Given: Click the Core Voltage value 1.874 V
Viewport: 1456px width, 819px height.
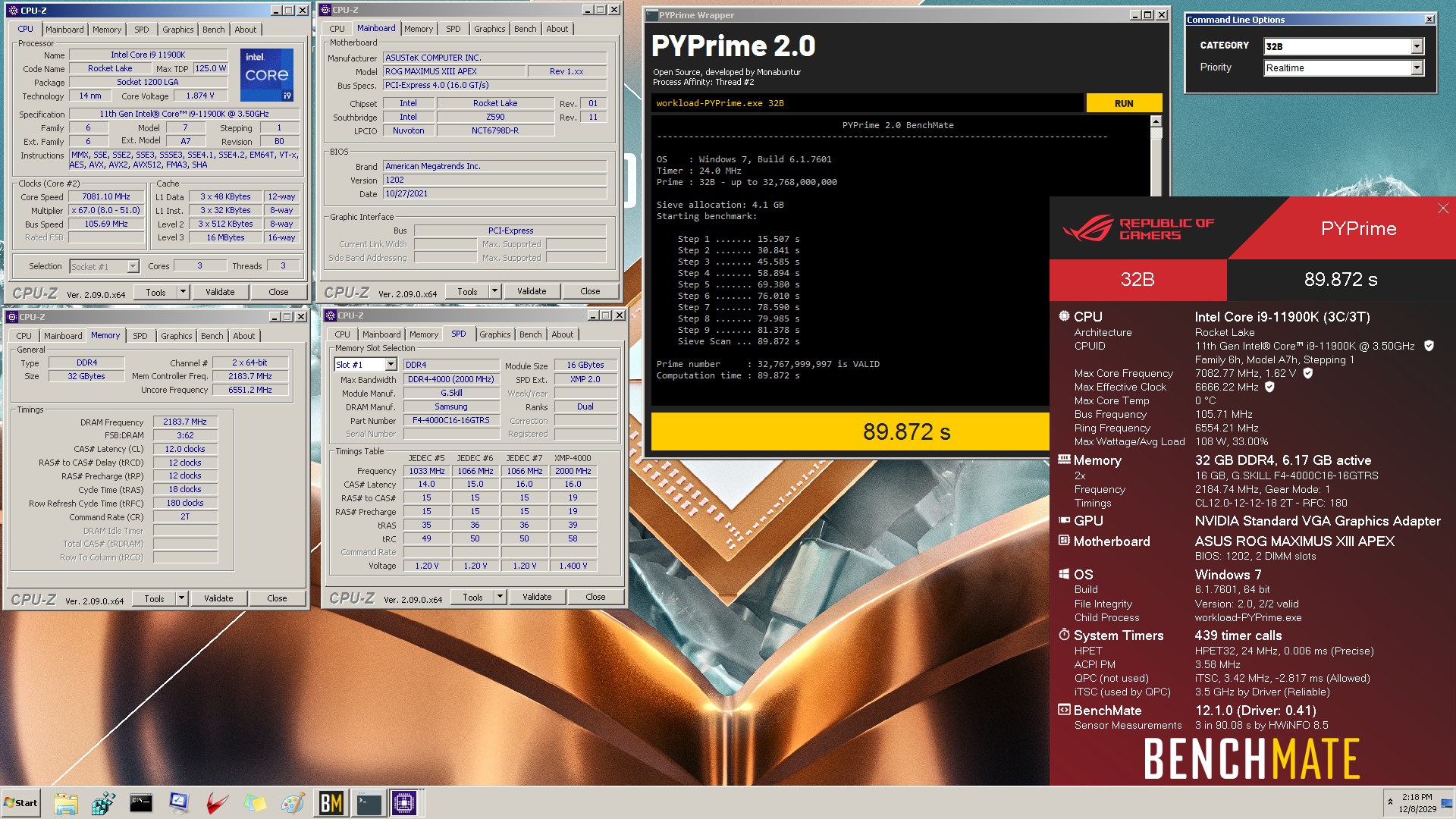Looking at the screenshot, I should click(200, 96).
